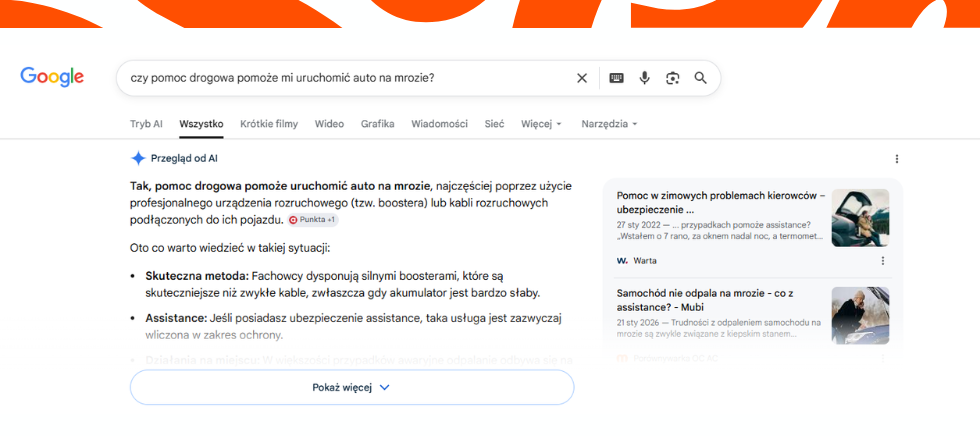This screenshot has height=436, width=980.
Task: Clear the search query with the X icon
Action: tap(582, 78)
